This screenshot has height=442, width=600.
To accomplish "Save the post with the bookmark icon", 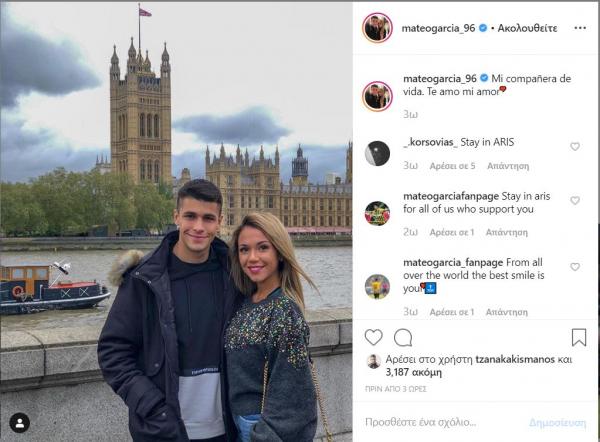I will click(578, 337).
